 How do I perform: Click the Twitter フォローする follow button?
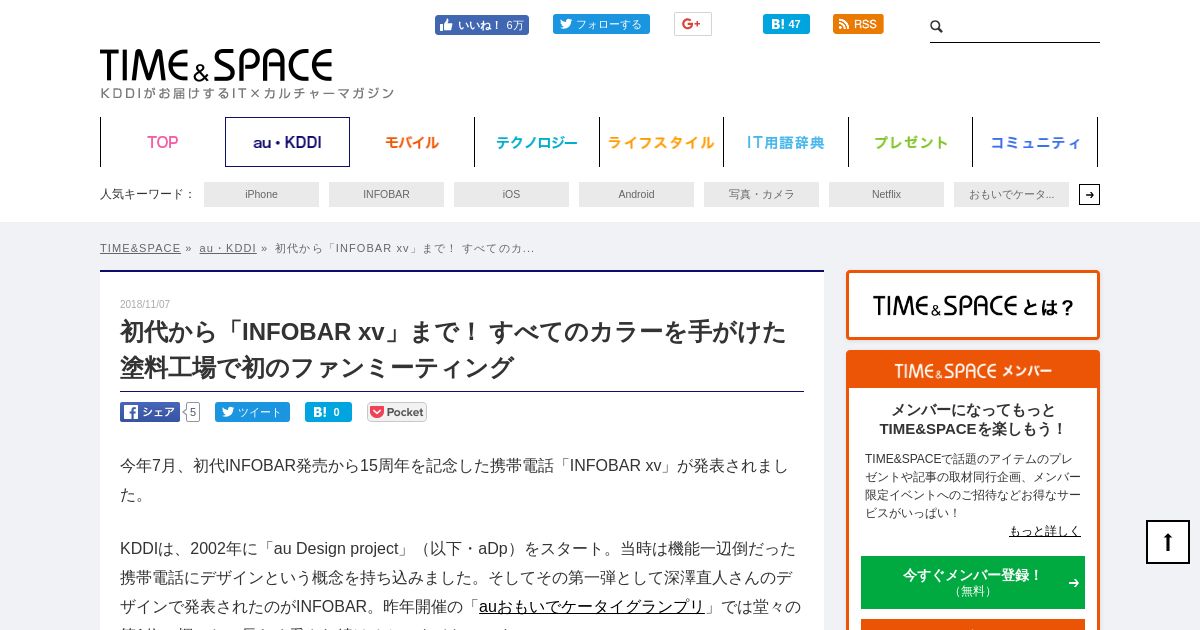601,24
